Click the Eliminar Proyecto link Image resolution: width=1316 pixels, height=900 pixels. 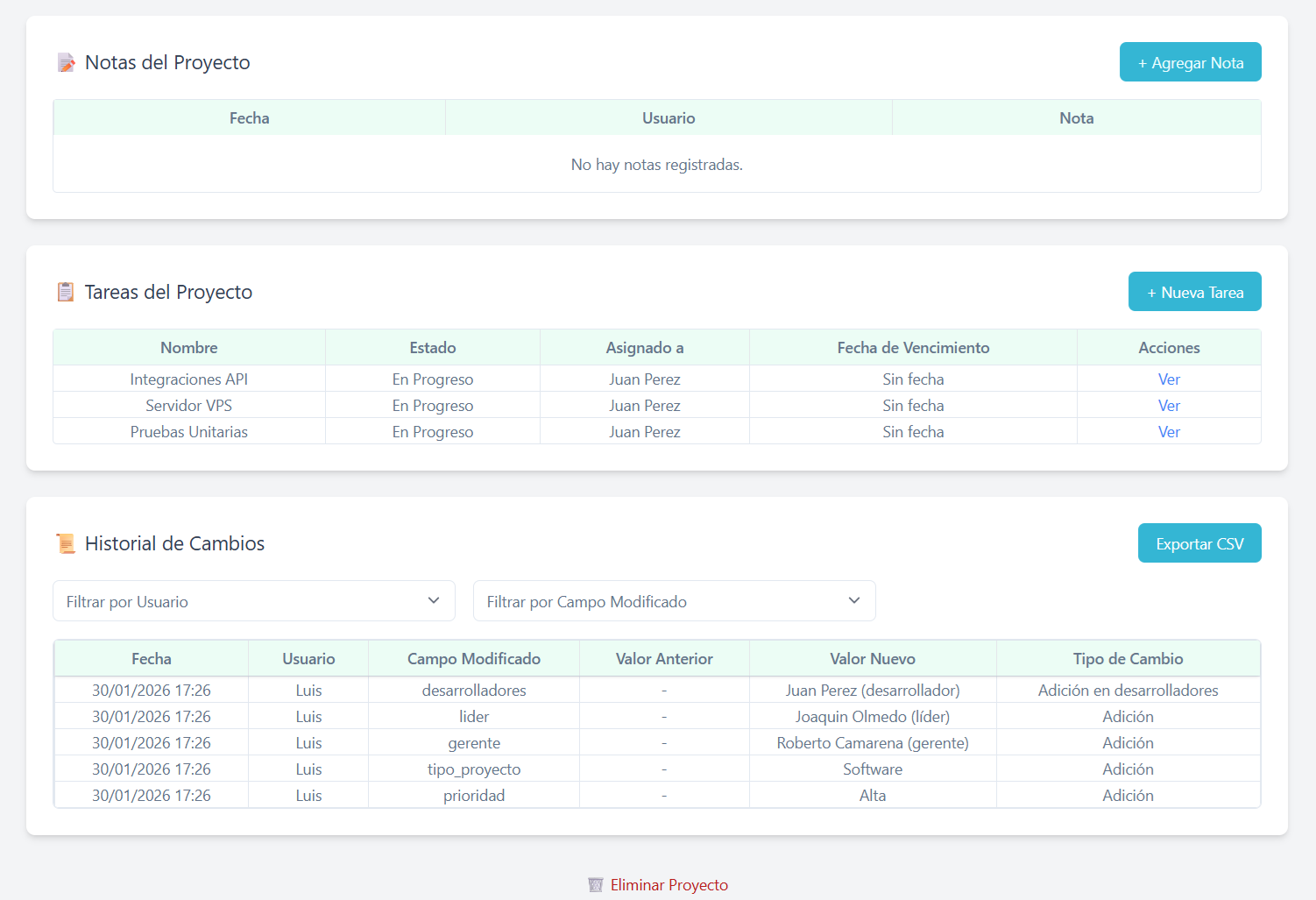pyautogui.click(x=669, y=885)
